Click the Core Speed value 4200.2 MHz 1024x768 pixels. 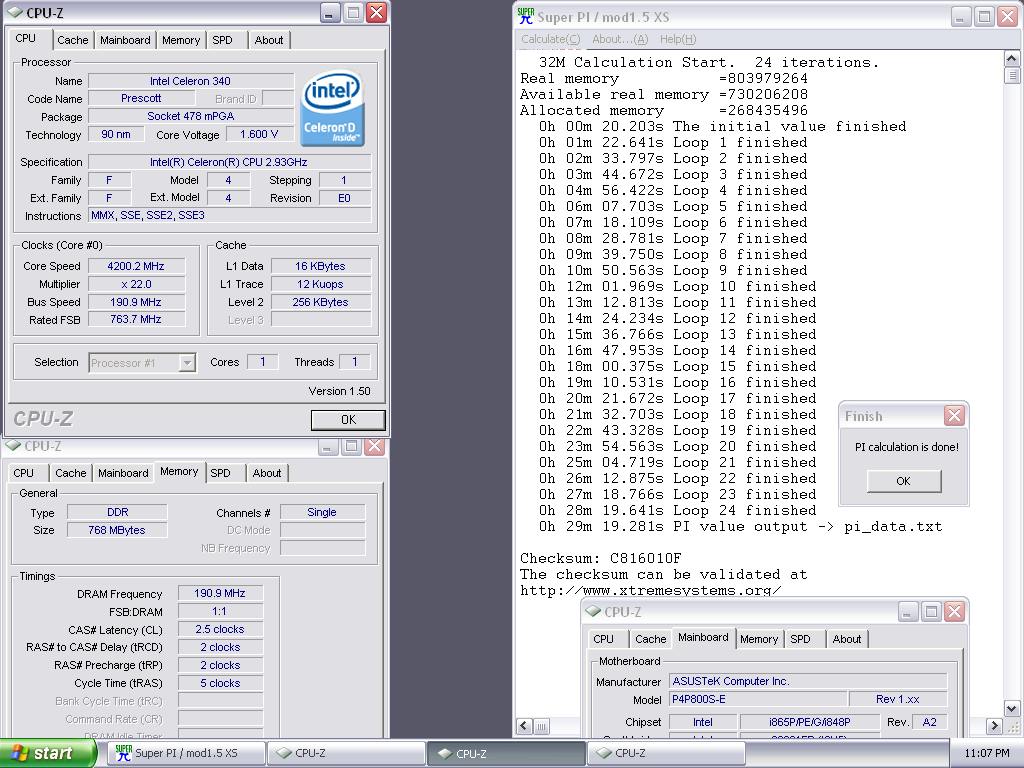(x=136, y=266)
